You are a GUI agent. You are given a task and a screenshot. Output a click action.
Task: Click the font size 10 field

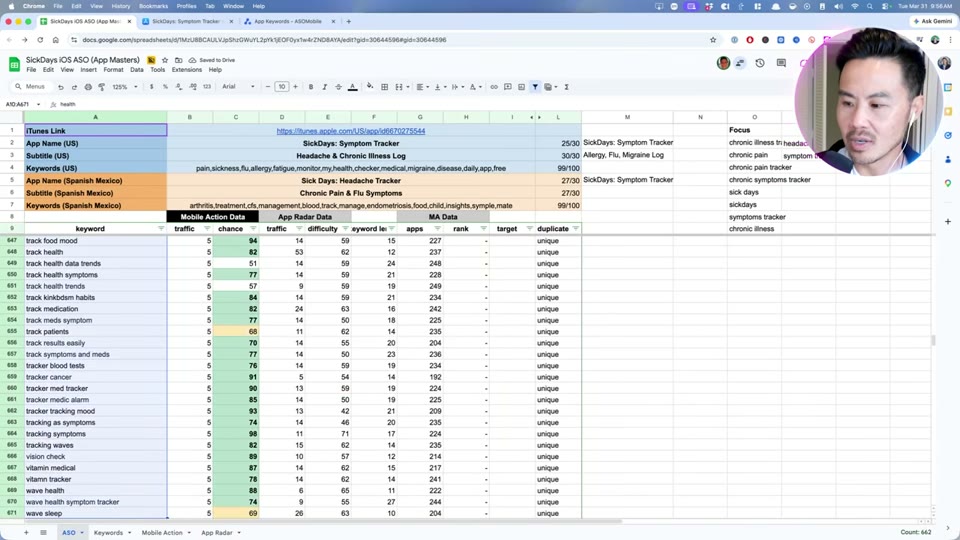(x=282, y=87)
